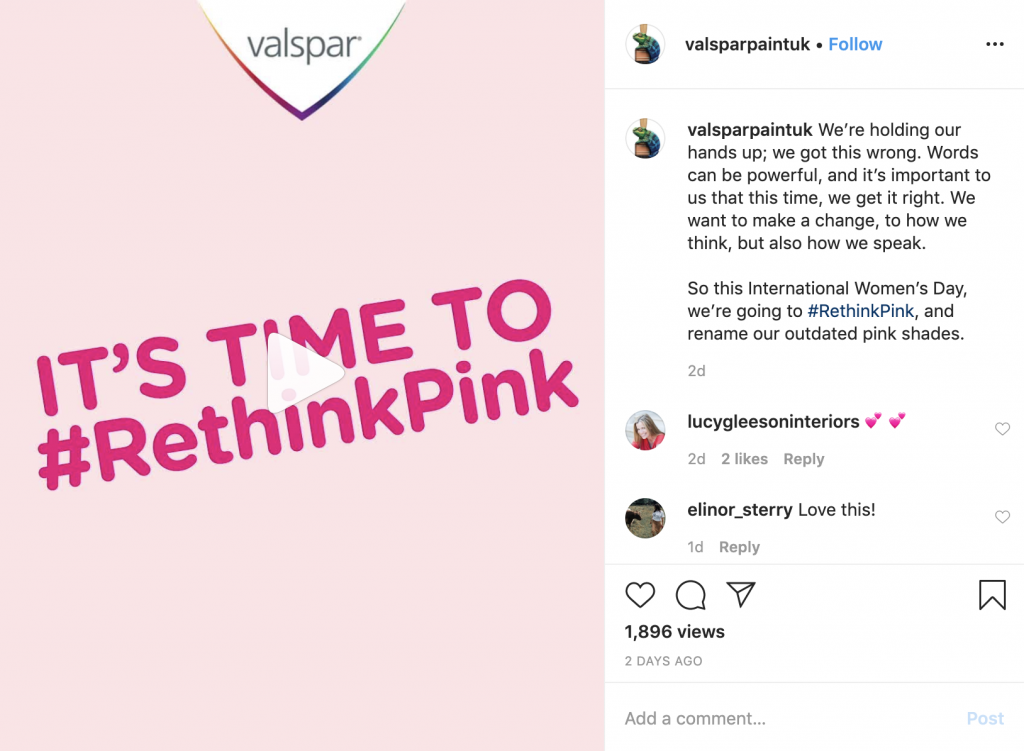The image size is (1024, 751).
Task: Reply to lucygleesoninteriors' comment
Action: click(x=803, y=459)
